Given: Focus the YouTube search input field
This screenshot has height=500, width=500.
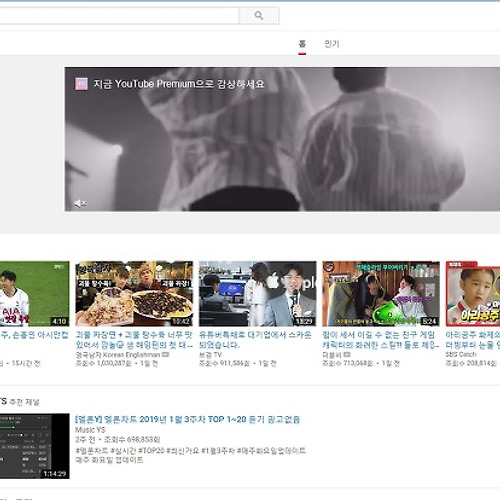Looking at the screenshot, I should [119, 16].
